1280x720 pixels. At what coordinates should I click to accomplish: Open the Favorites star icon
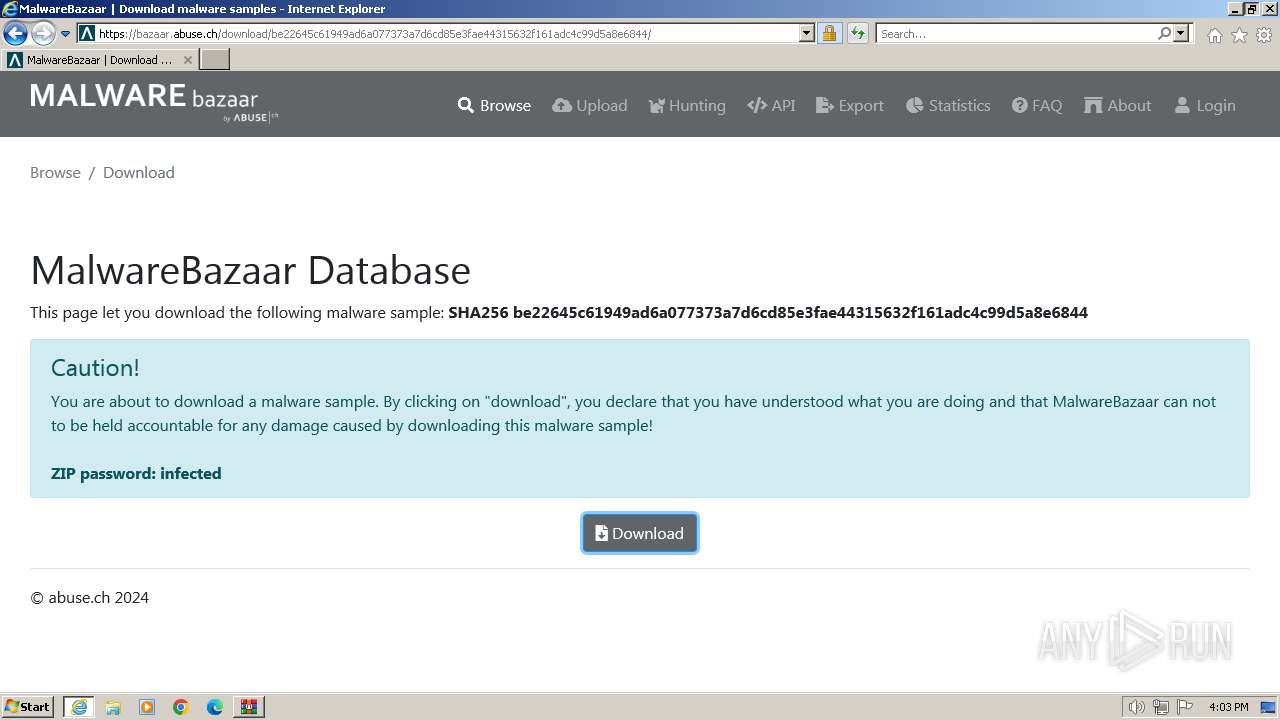coord(1239,35)
